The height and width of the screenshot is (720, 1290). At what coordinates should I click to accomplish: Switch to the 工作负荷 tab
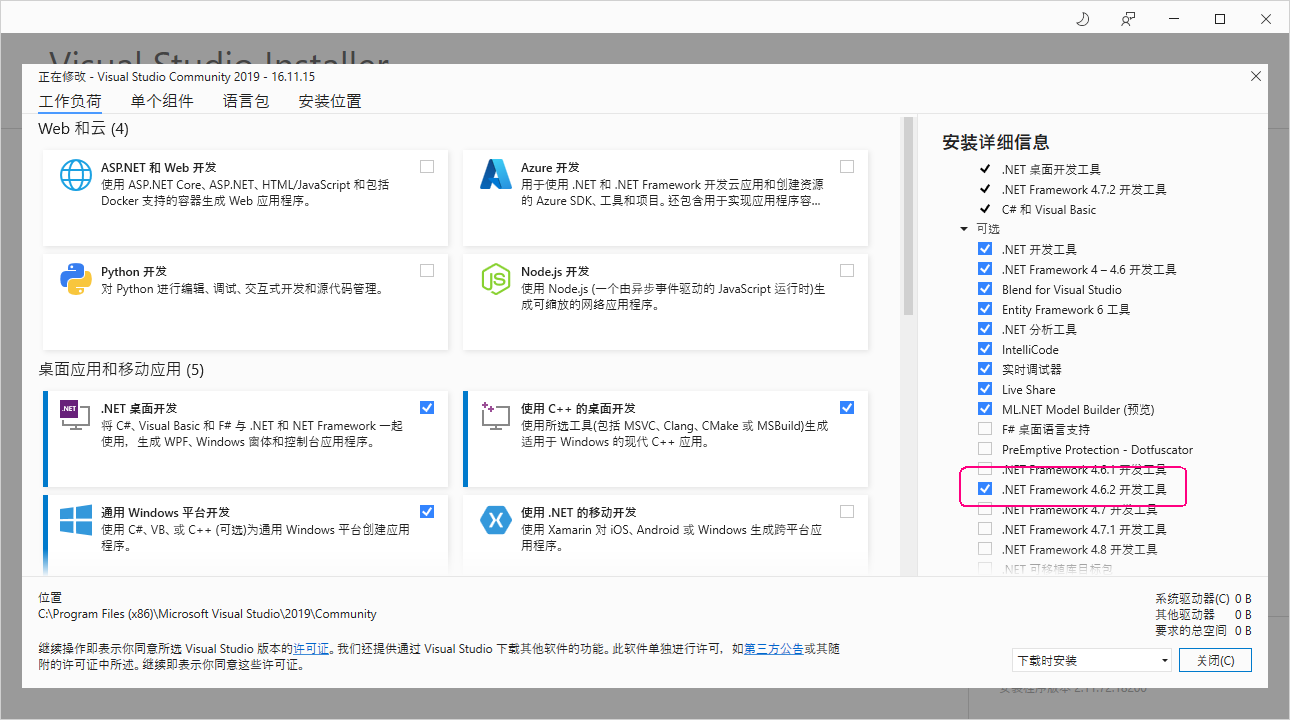tap(70, 101)
